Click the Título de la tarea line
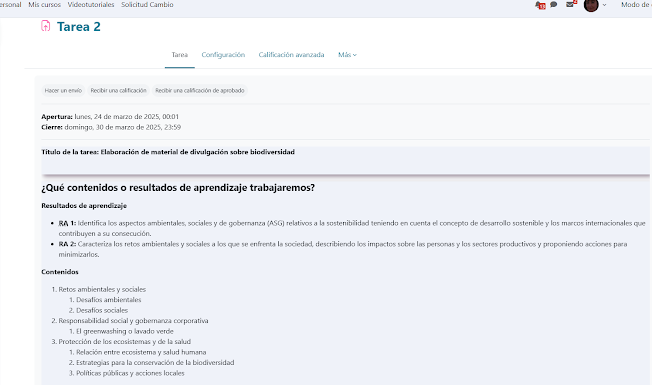Image resolution: width=652 pixels, height=385 pixels. click(x=168, y=152)
